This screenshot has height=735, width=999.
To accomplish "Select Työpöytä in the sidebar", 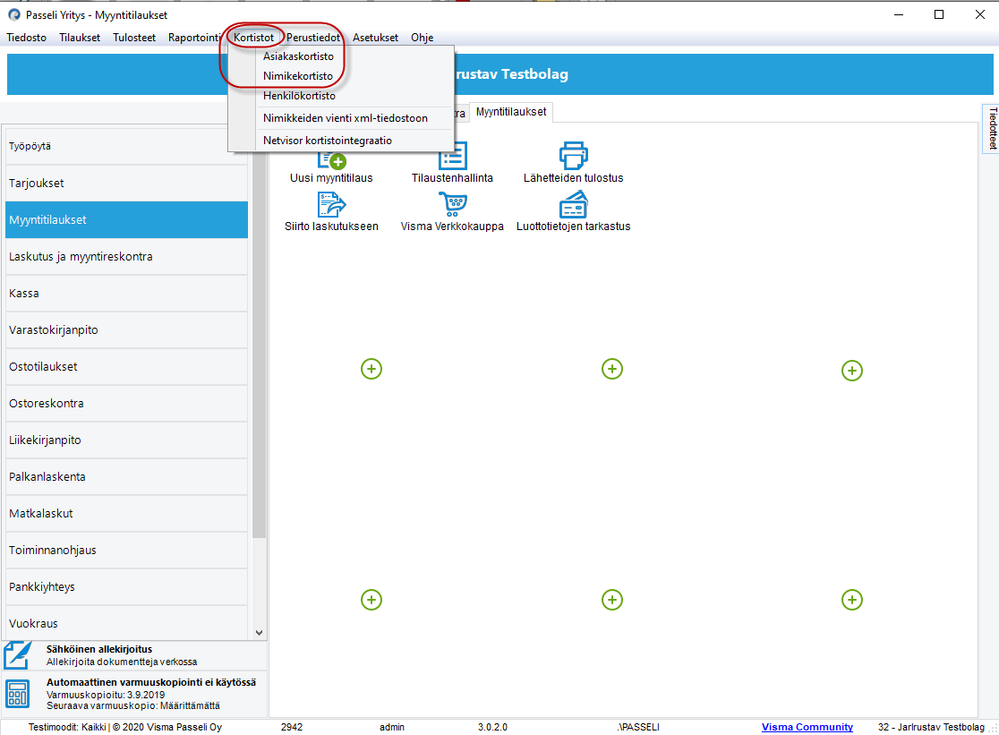I will point(126,146).
